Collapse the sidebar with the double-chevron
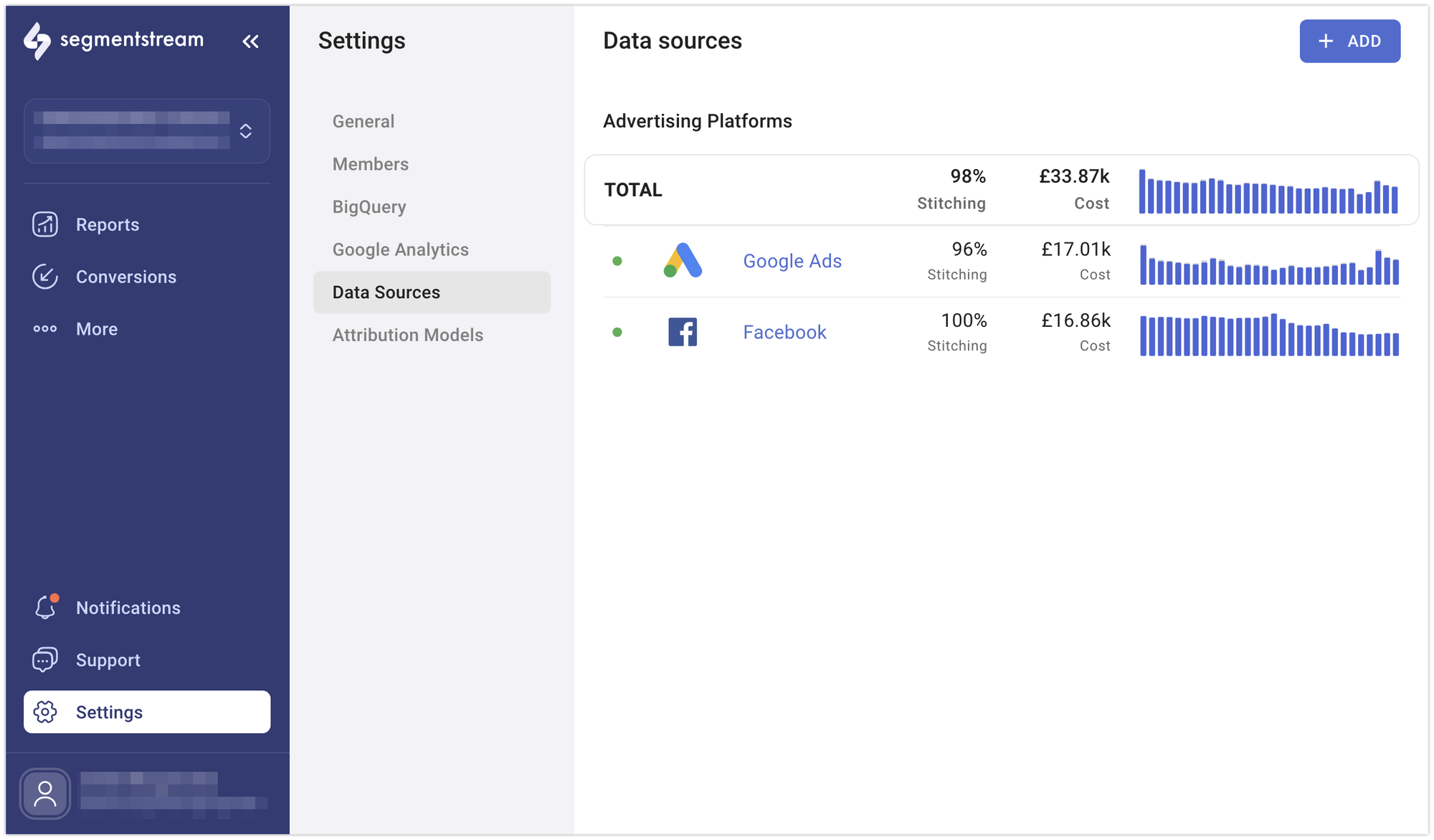The width and height of the screenshot is (1434, 840). click(250, 41)
